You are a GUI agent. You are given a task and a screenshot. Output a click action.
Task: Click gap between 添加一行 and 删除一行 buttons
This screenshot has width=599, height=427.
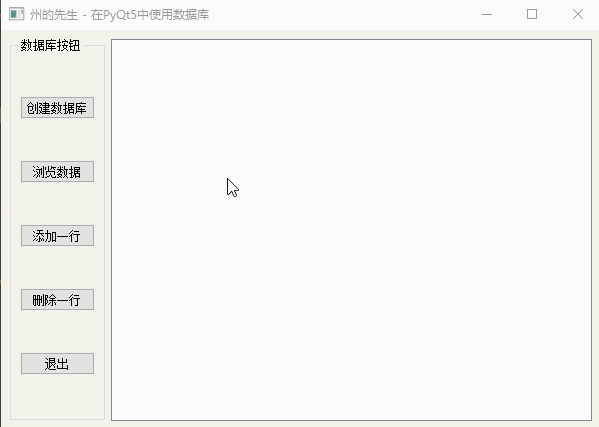57,267
